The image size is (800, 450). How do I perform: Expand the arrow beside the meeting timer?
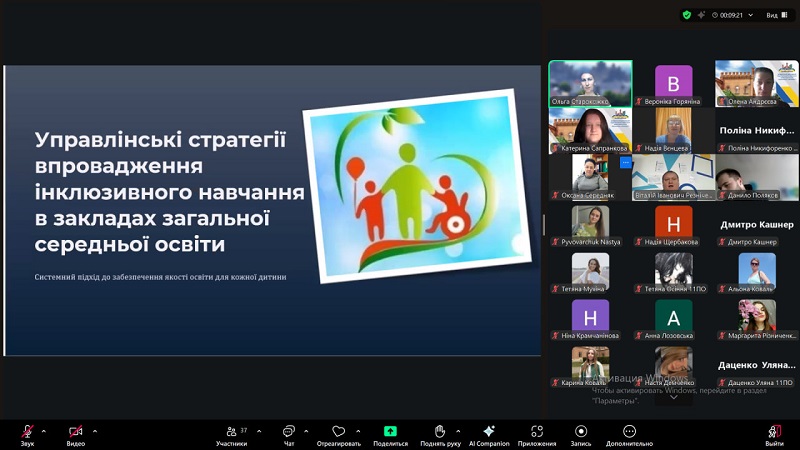point(749,15)
